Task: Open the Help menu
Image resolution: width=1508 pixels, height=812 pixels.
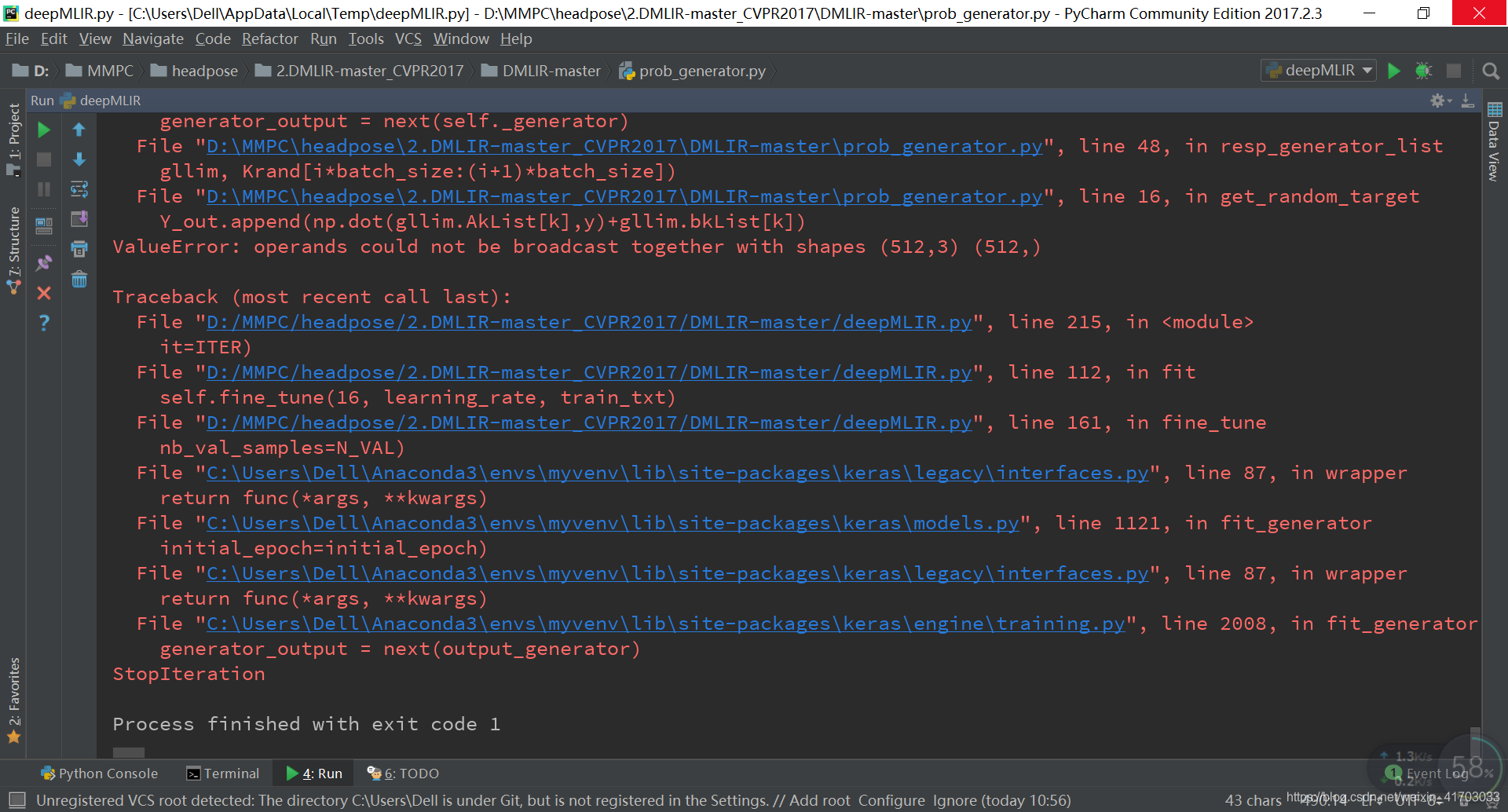Action: click(516, 38)
